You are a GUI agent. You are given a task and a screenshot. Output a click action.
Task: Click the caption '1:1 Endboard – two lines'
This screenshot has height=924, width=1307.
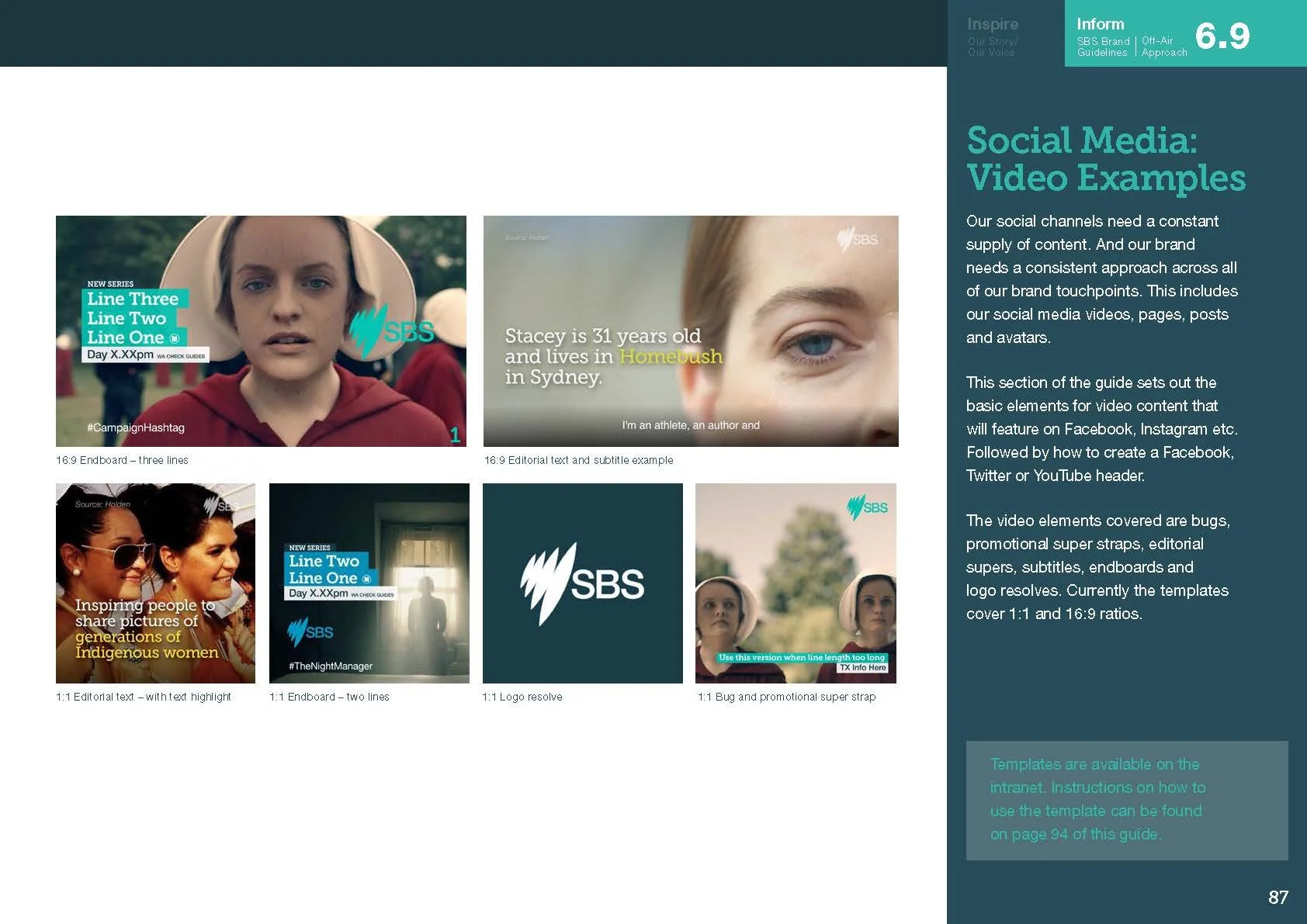[x=329, y=697]
